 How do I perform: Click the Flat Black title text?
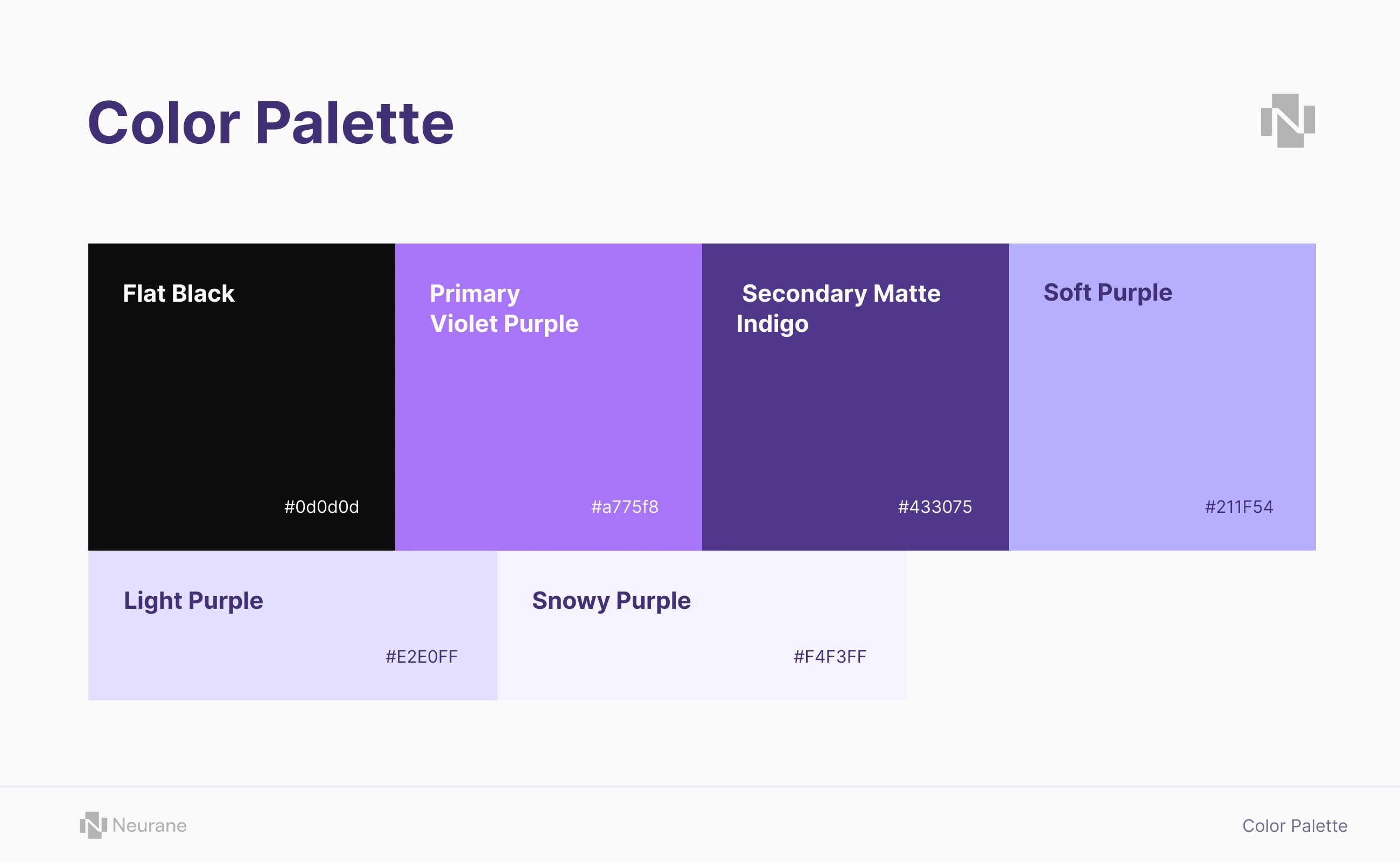click(178, 294)
